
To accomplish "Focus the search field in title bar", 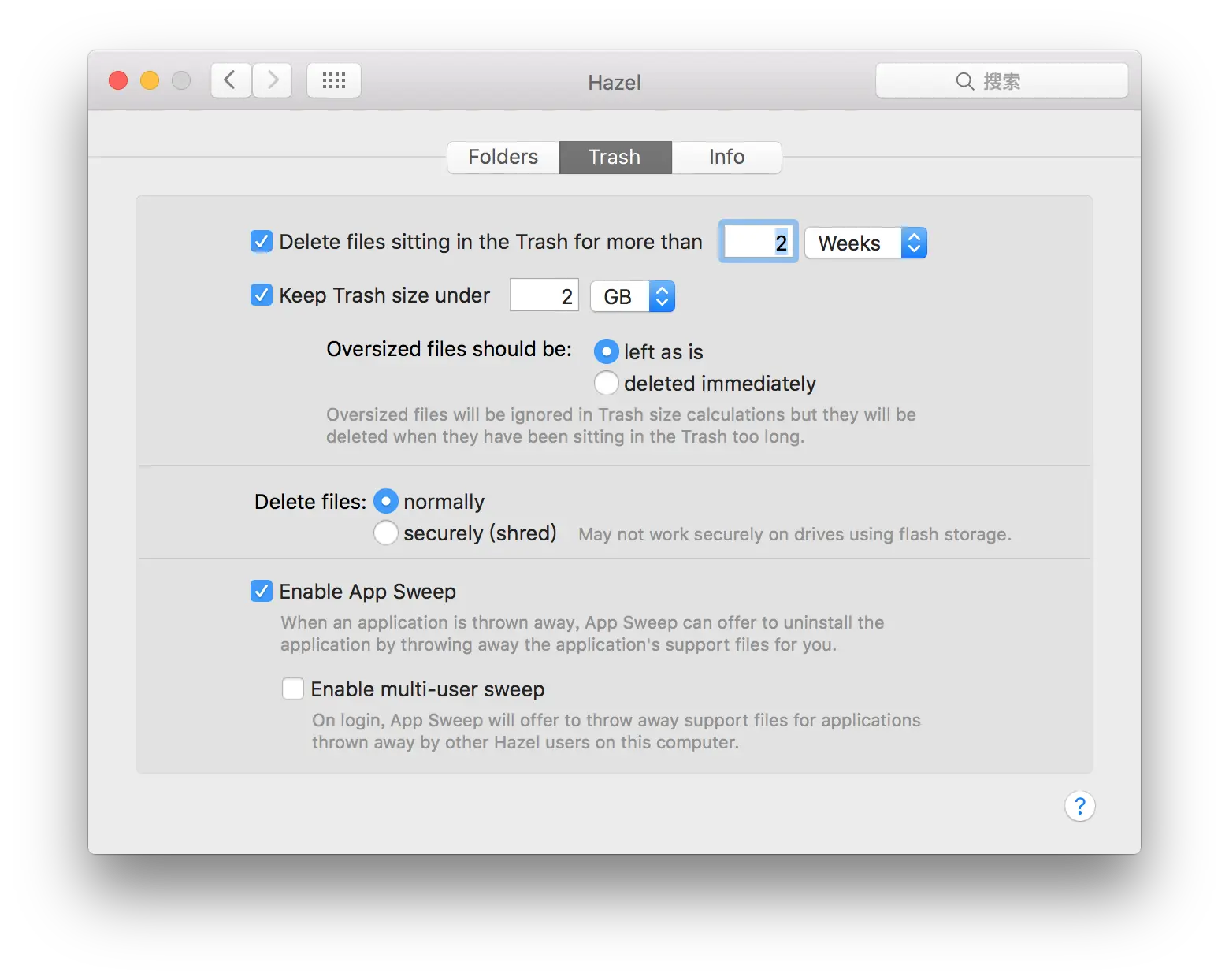I will pyautogui.click(x=1002, y=81).
